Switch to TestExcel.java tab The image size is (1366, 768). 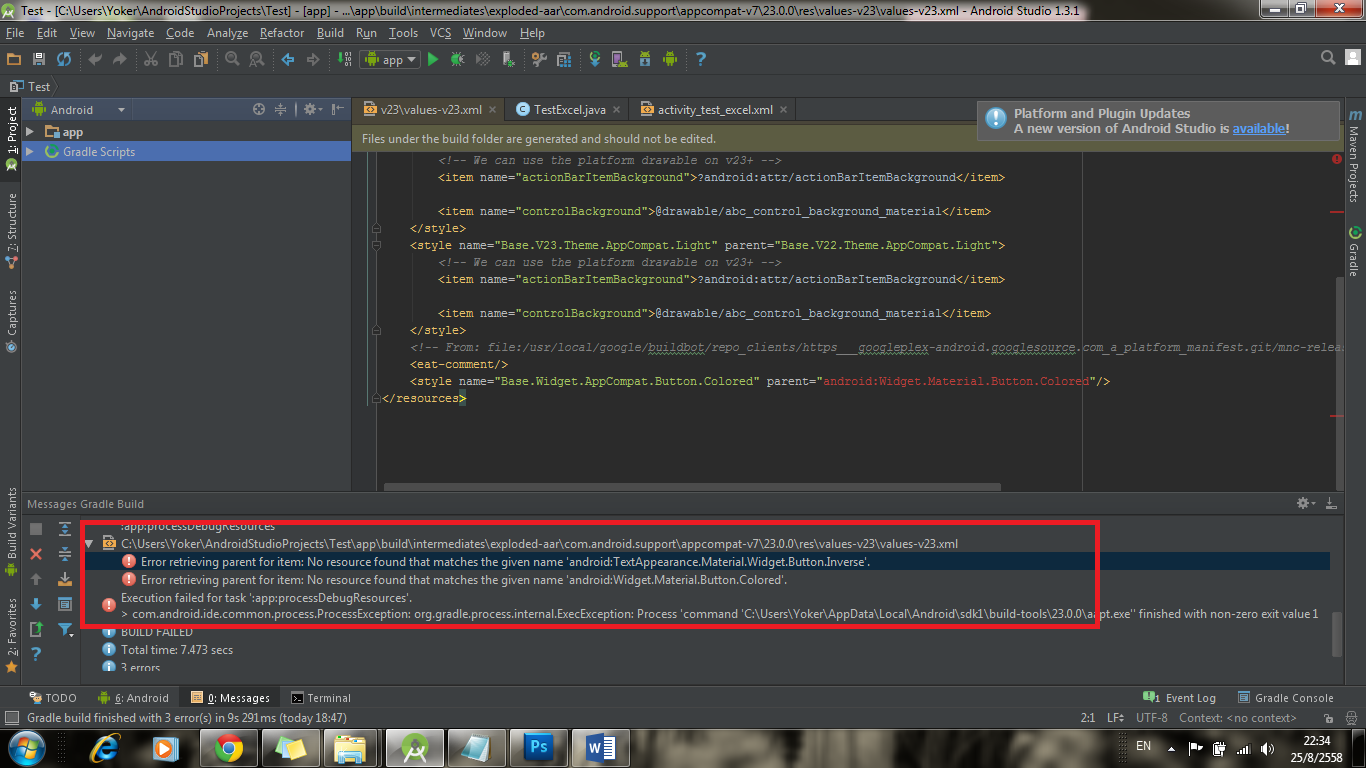coord(569,110)
